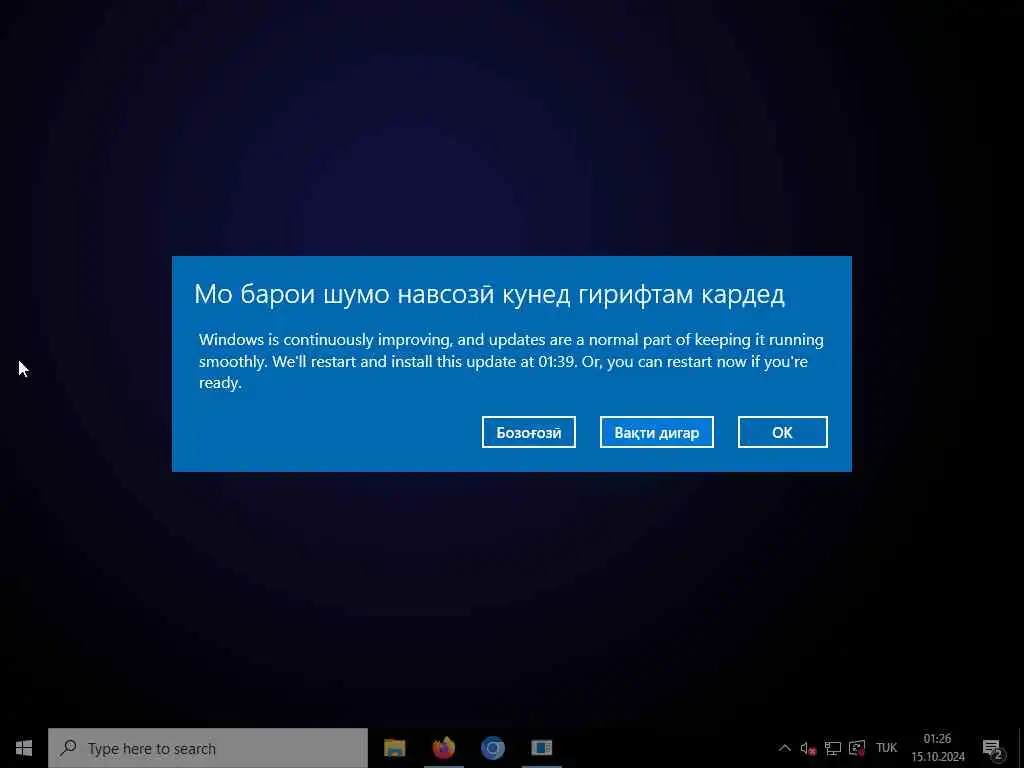
Task: Open the muted volume tray icon
Action: 808,748
